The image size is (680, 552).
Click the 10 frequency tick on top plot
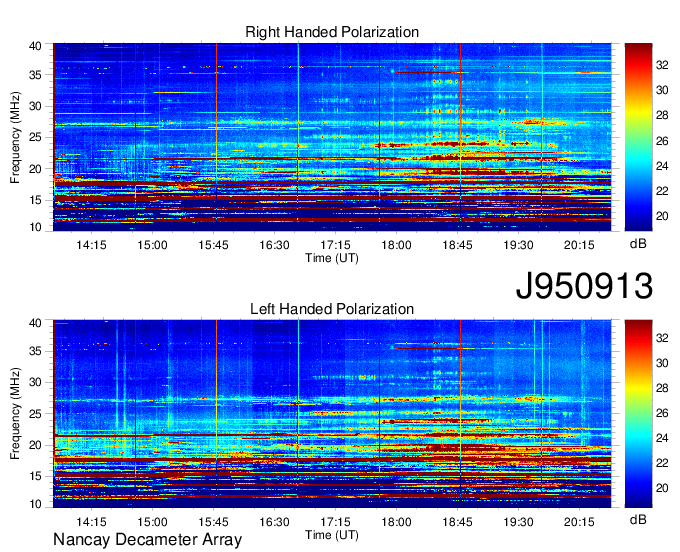pyautogui.click(x=36, y=227)
